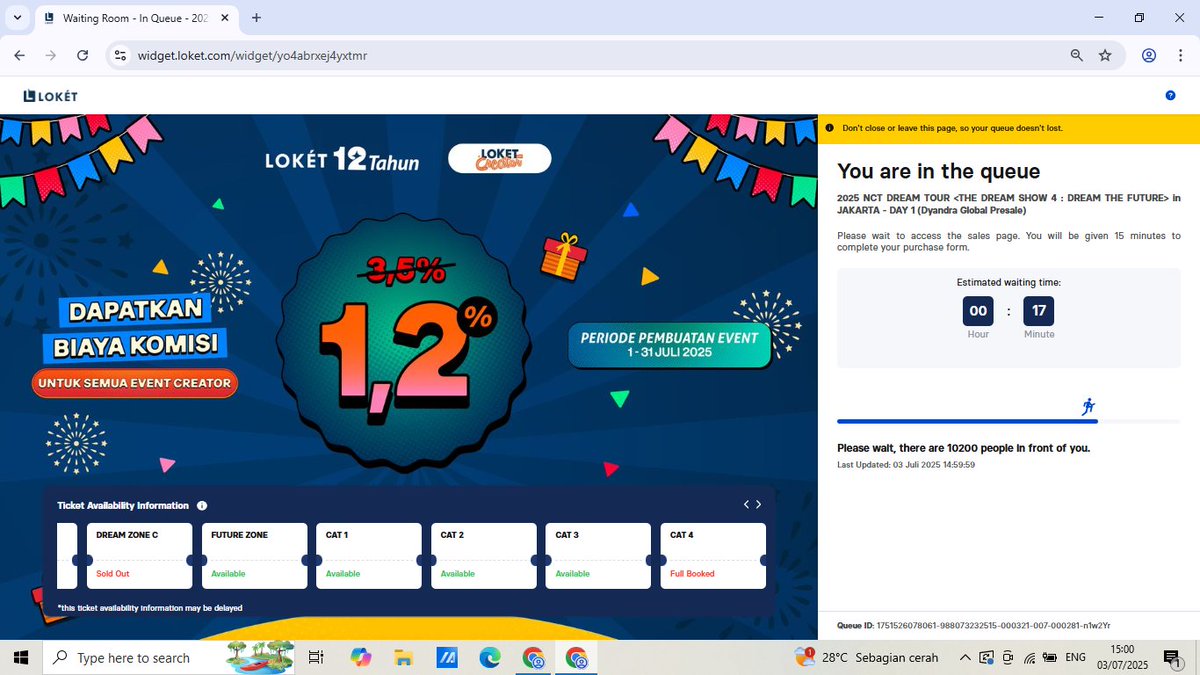1200x675 pixels.
Task: Click the browser forward arrow
Action: 50,55
